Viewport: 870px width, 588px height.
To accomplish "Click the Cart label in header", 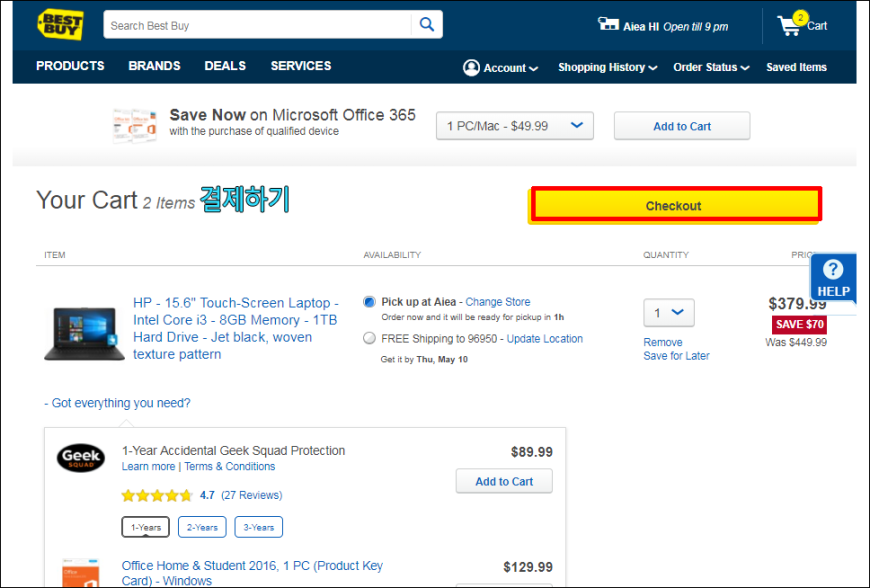I will point(817,26).
